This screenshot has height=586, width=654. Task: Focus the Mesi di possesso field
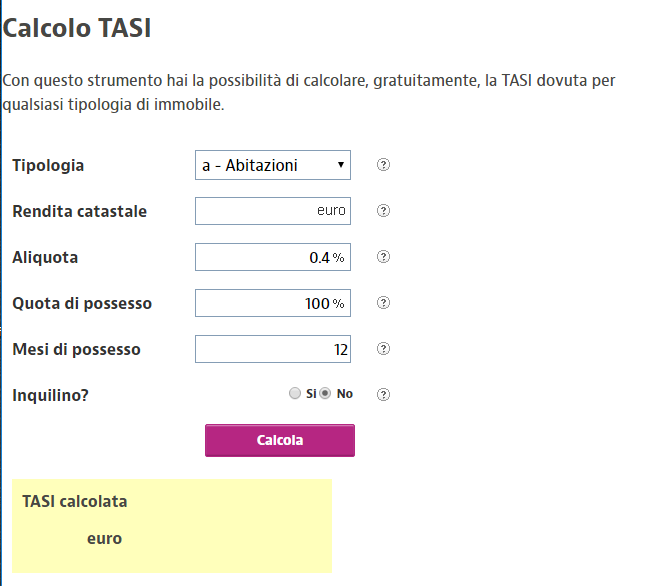273,349
